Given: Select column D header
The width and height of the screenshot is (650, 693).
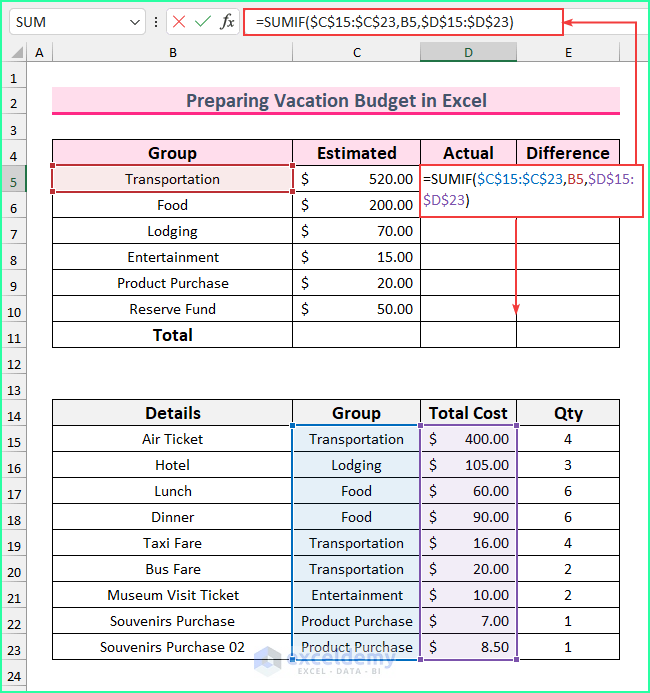Looking at the screenshot, I should coord(468,53).
